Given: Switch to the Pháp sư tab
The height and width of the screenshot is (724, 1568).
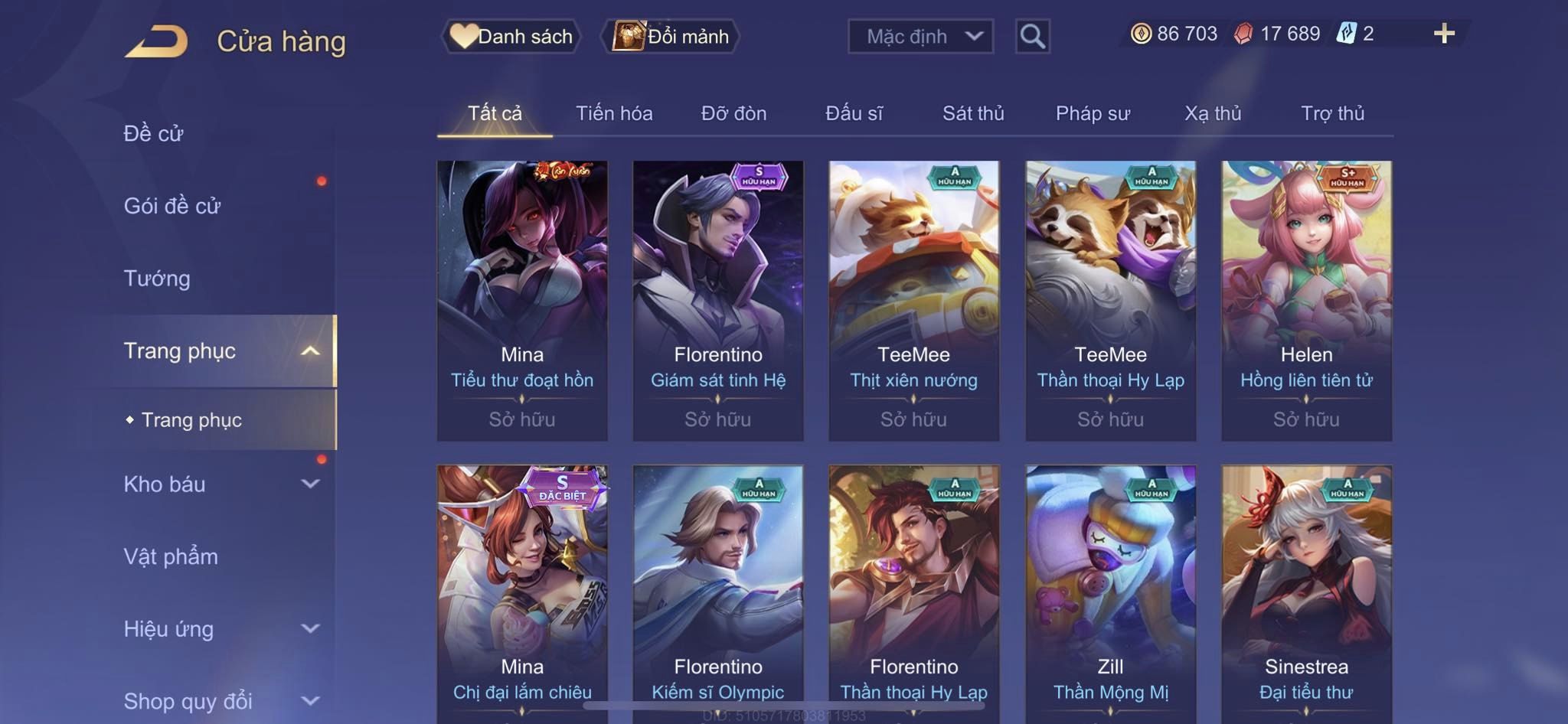Looking at the screenshot, I should pyautogui.click(x=1093, y=113).
